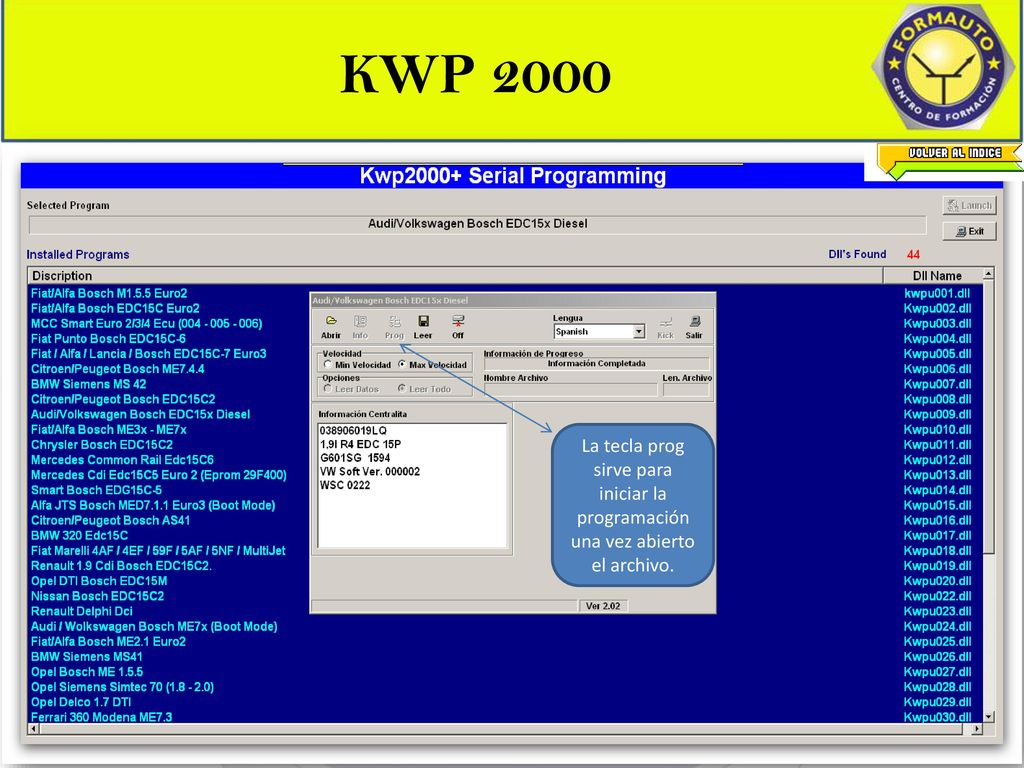This screenshot has width=1024, height=768.
Task: Read the ECU with the Leer icon
Action: pyautogui.click(x=423, y=327)
